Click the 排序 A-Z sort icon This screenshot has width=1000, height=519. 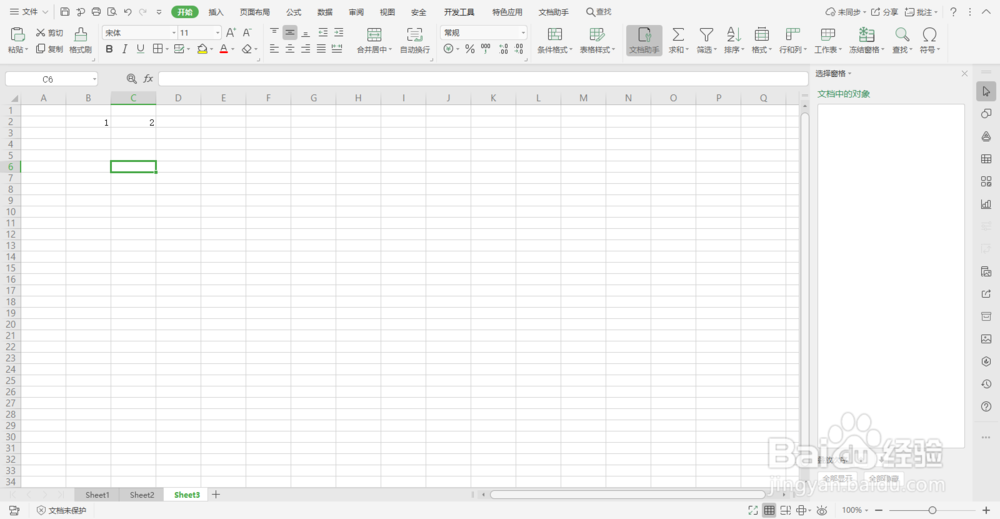coord(734,34)
